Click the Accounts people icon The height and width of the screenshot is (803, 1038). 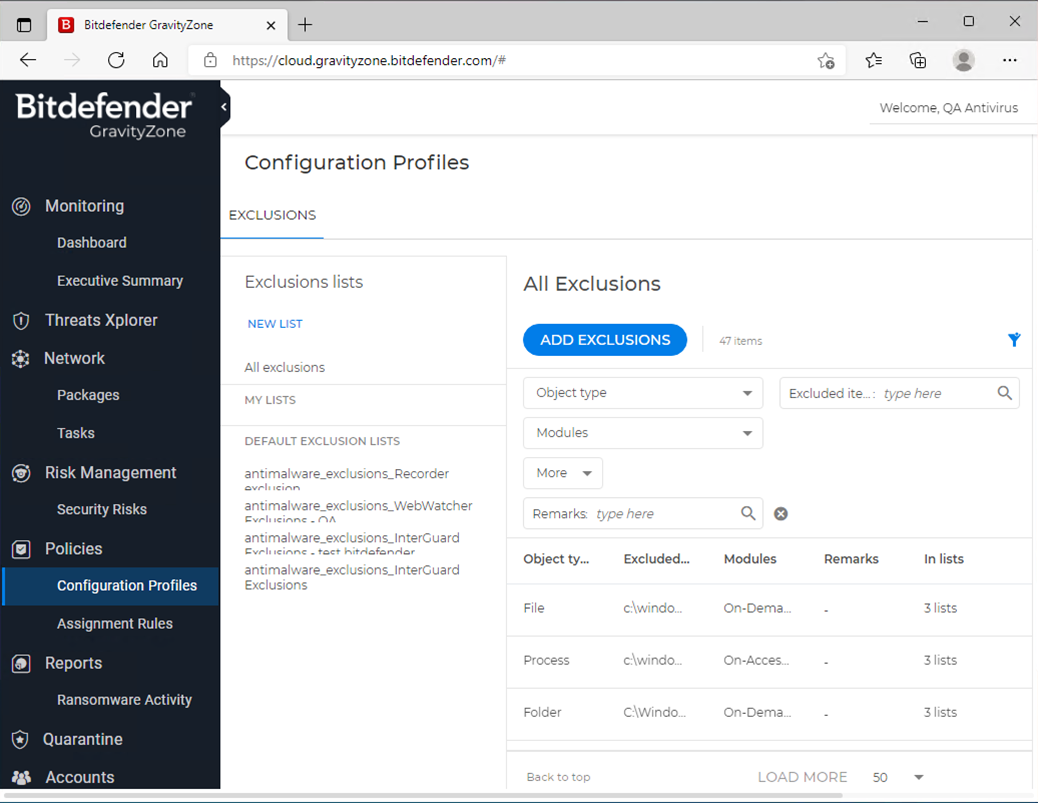point(21,777)
